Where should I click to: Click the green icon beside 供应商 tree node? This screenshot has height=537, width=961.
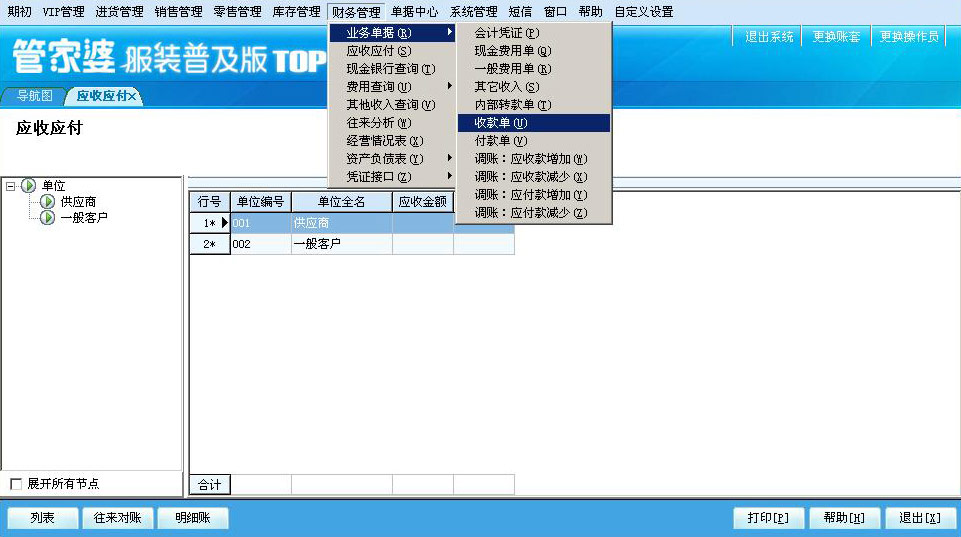coord(47,202)
